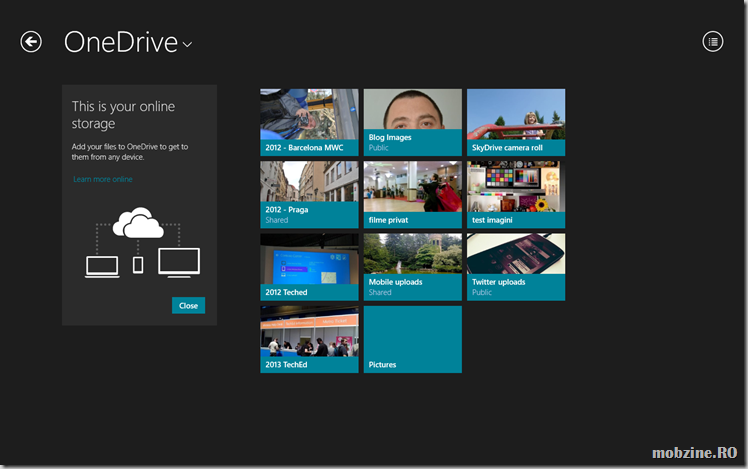
Task: Open the 2012 - Barcelona MWC folder
Action: 309,122
